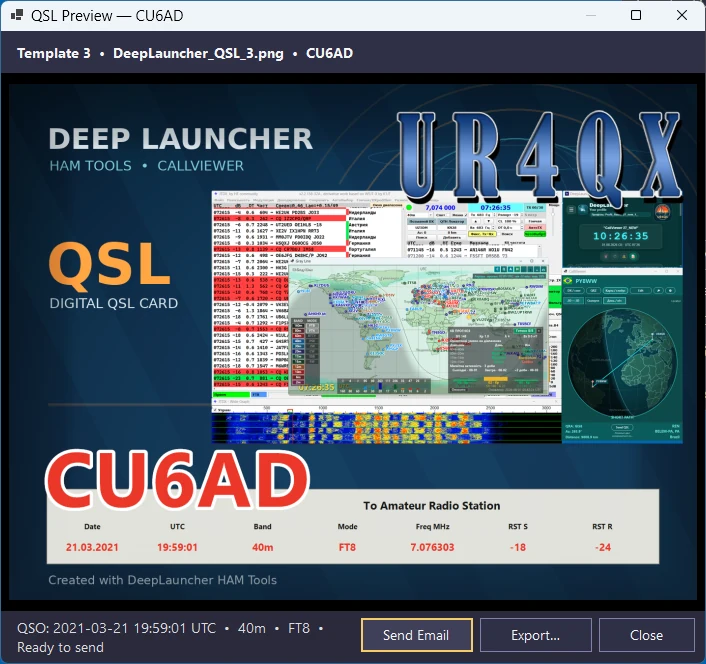The width and height of the screenshot is (706, 664).
Task: Maximize the QSL Preview window
Action: tap(636, 15)
